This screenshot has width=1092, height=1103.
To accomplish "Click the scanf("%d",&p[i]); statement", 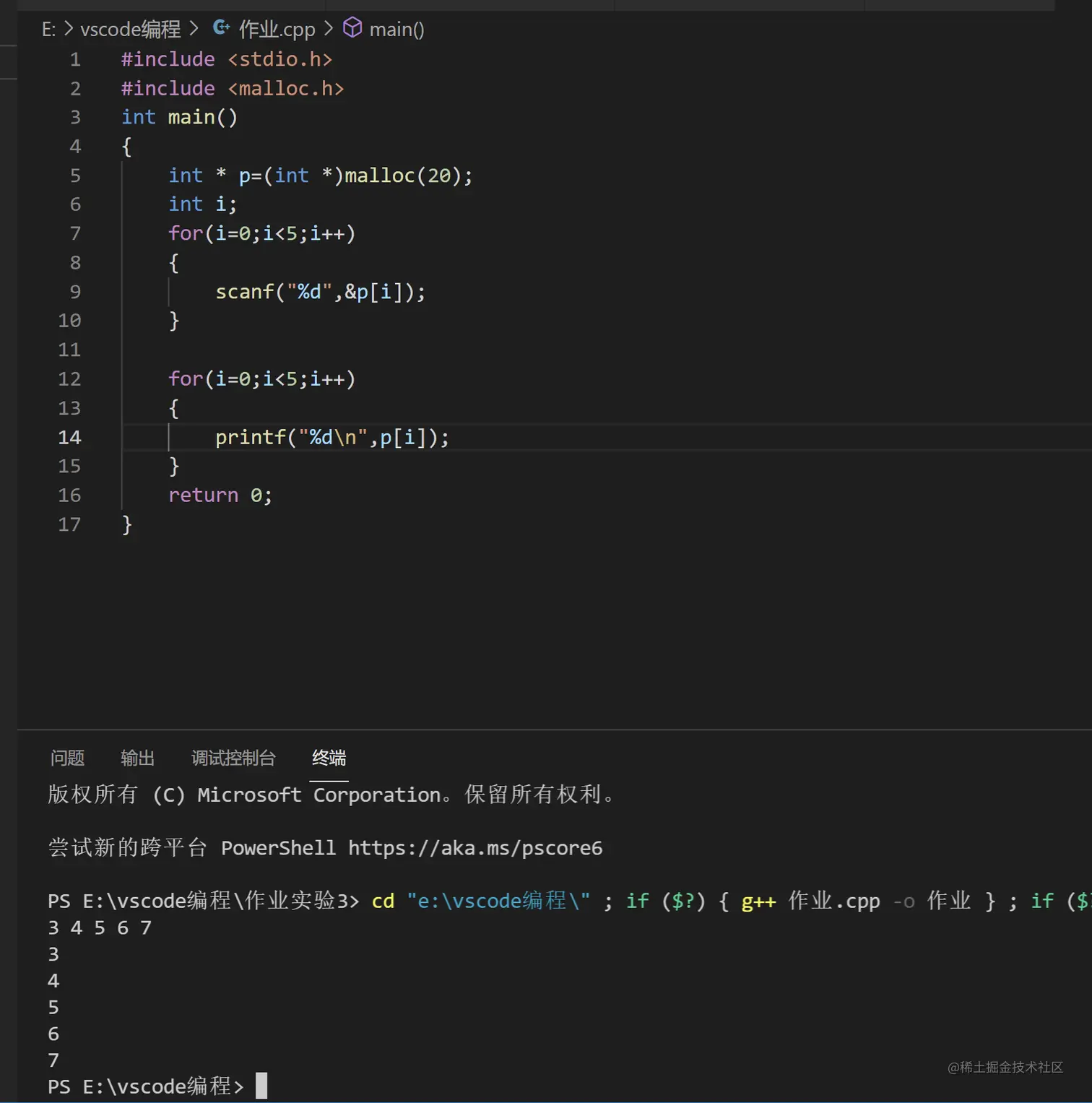I will 321,292.
